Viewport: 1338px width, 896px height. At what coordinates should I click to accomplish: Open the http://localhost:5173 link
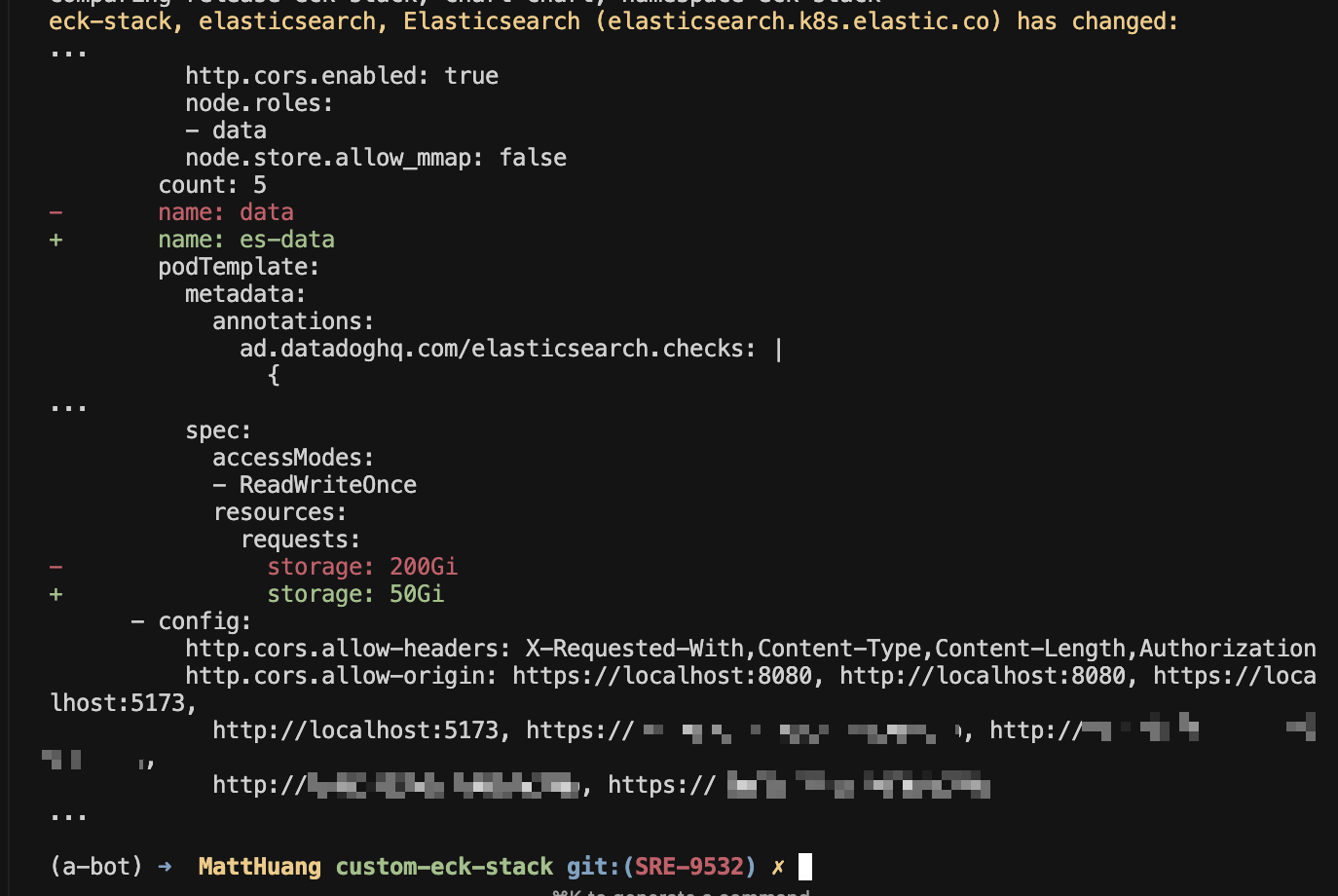point(355,730)
